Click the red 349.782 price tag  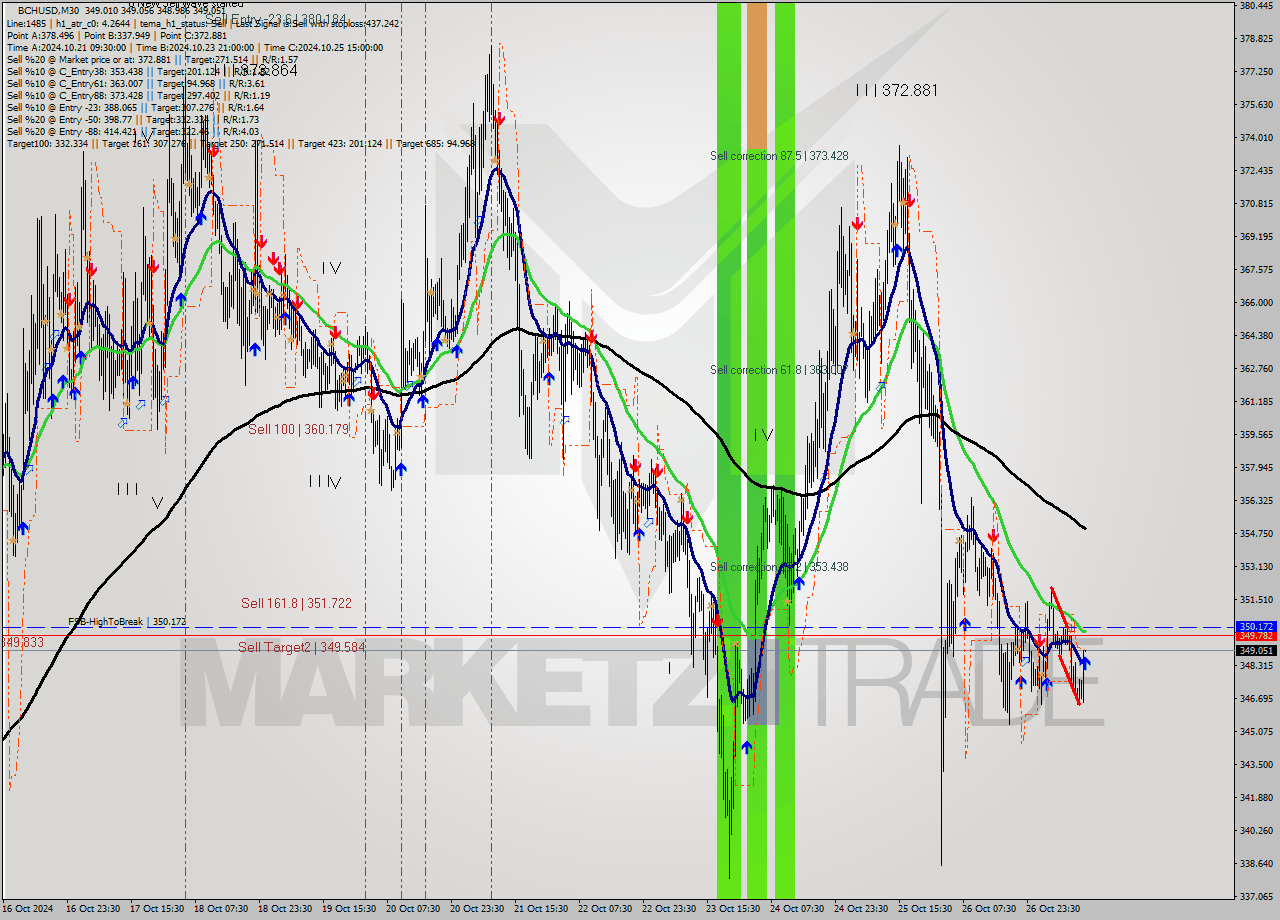click(1256, 636)
